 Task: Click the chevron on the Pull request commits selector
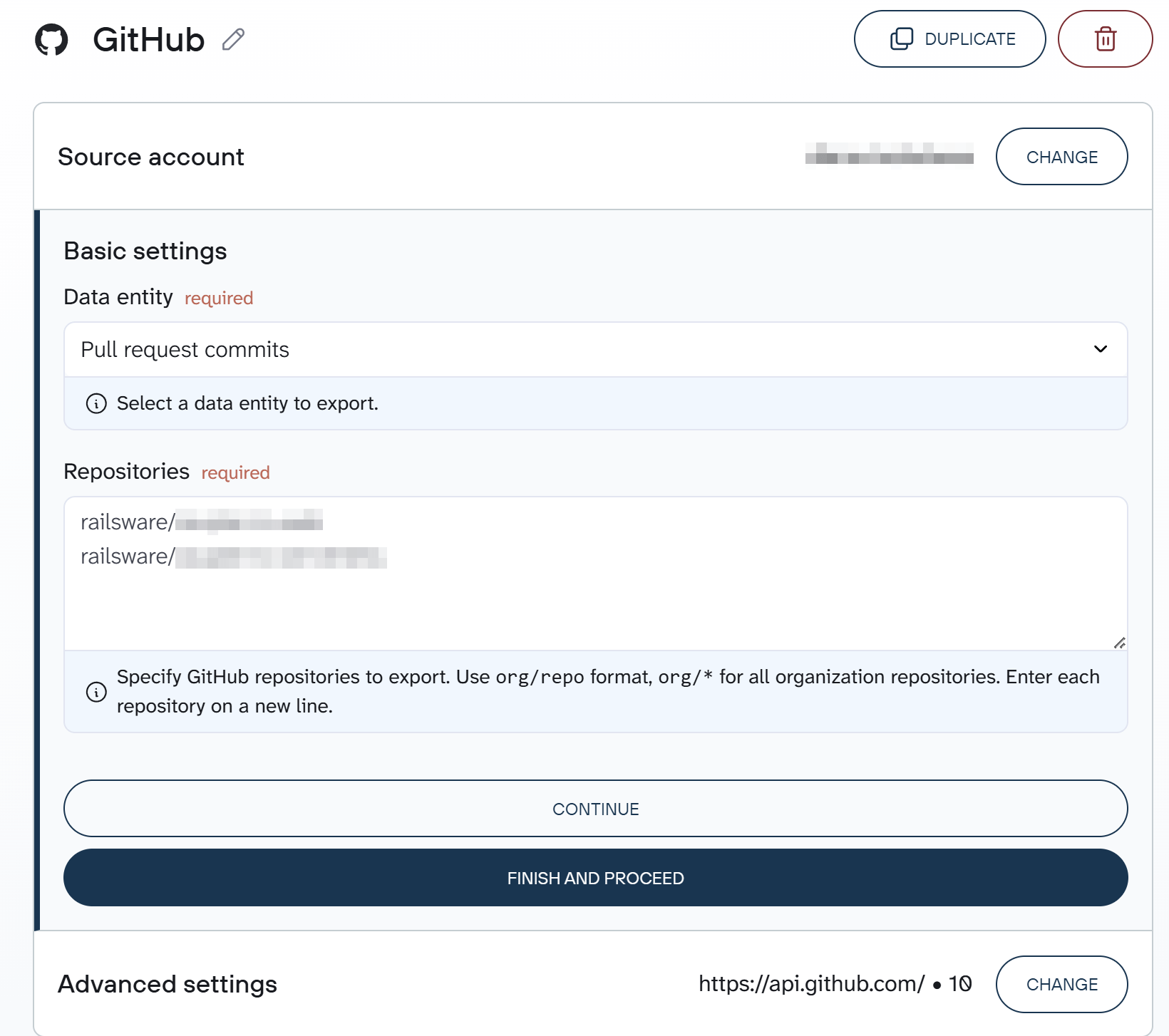1101,349
